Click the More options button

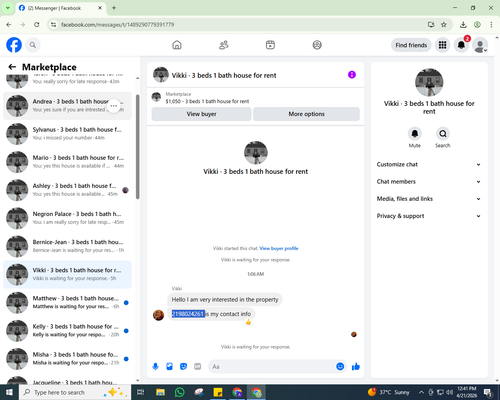306,114
